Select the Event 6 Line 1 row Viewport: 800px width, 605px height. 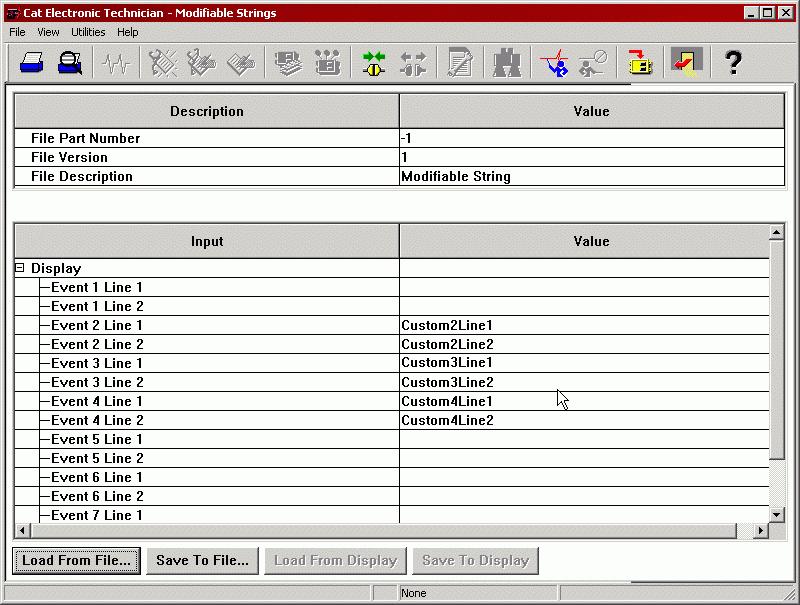click(392, 477)
